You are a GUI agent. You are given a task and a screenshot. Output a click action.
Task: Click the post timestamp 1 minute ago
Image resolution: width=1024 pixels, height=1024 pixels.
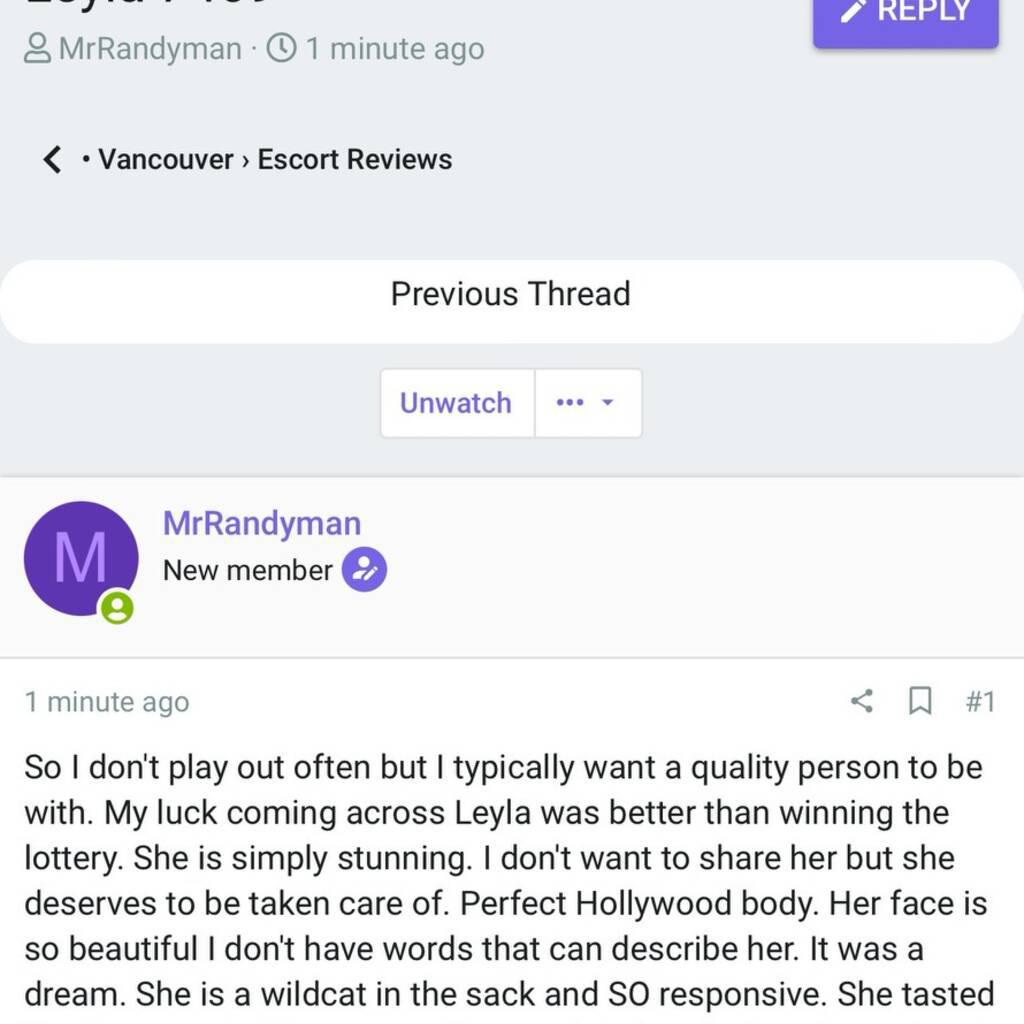tap(107, 703)
